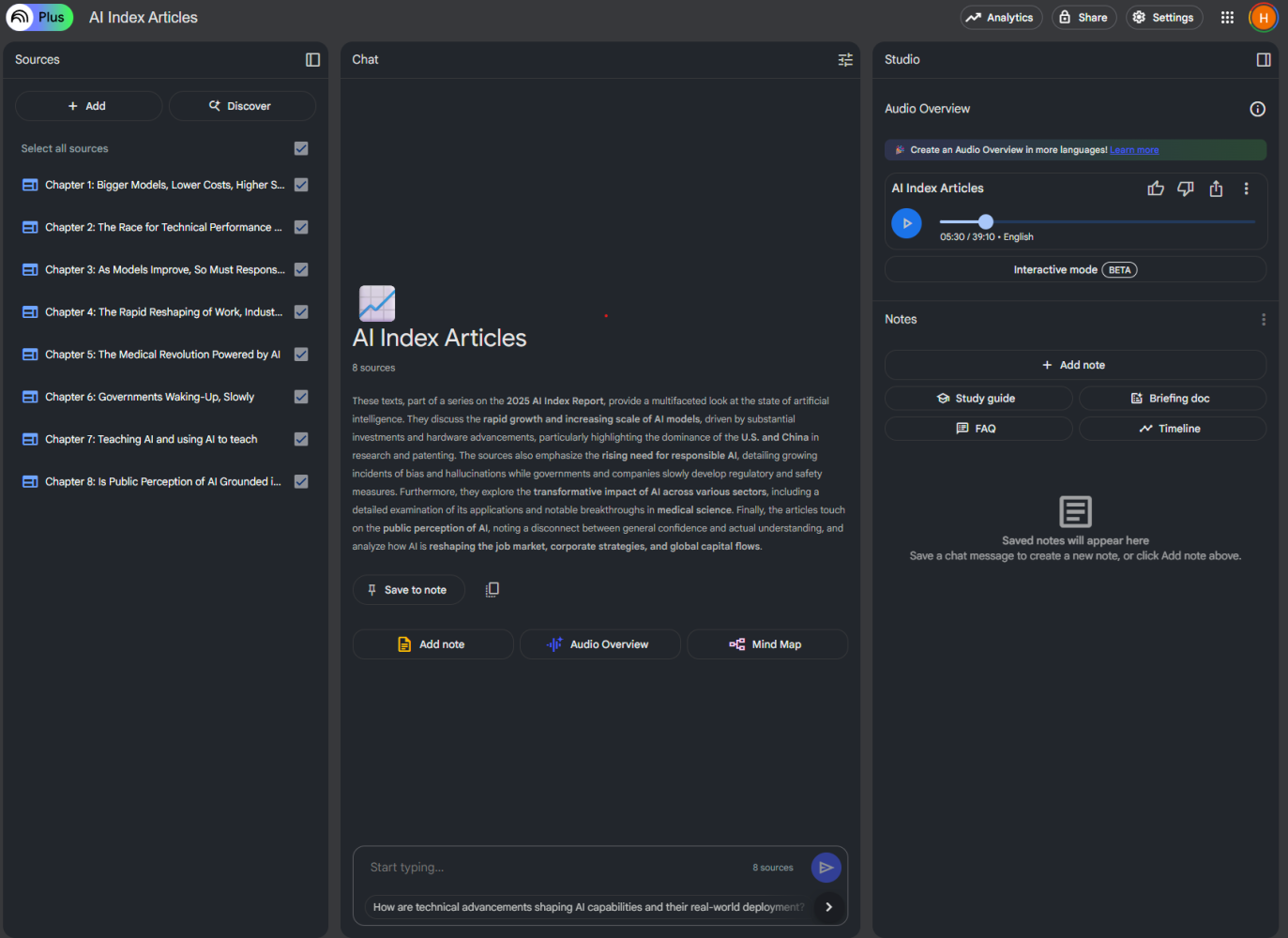Open Analytics from the top bar
The image size is (1288, 938).
click(1000, 18)
